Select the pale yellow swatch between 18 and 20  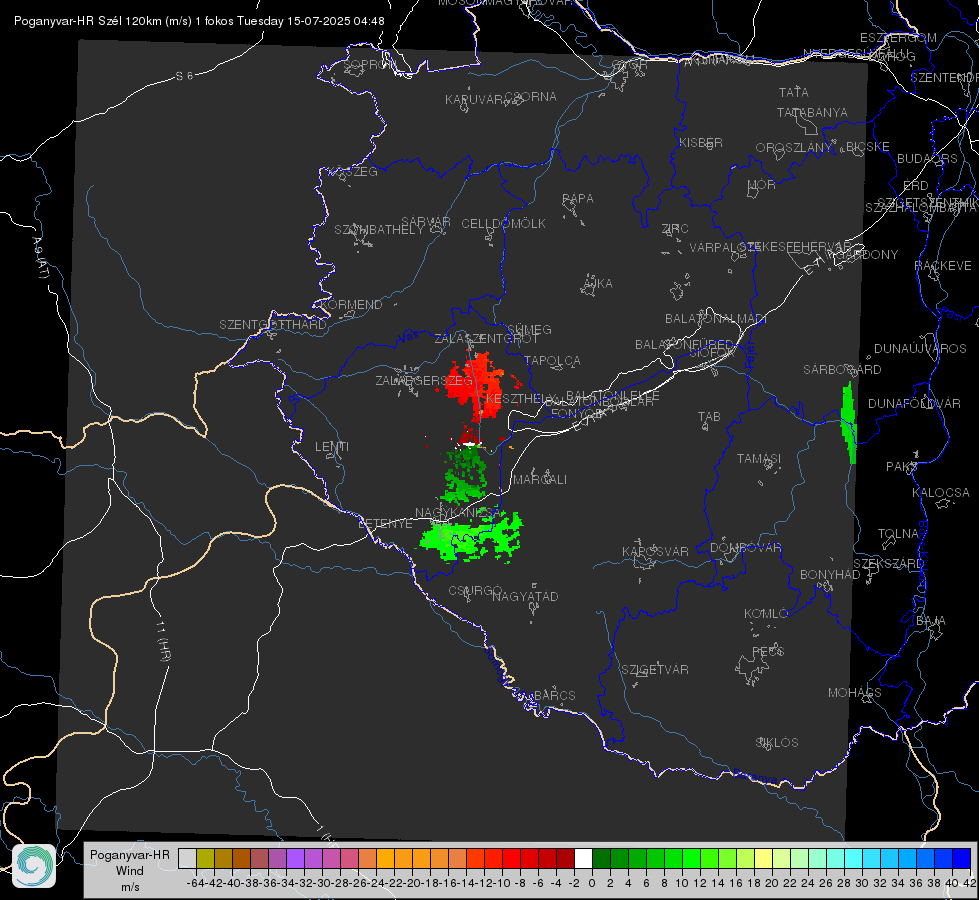(x=764, y=858)
